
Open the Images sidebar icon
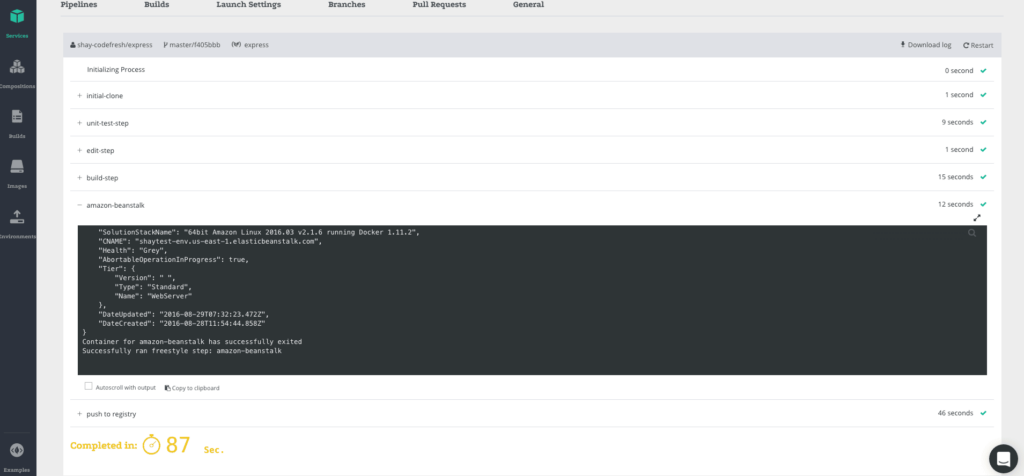[17, 168]
